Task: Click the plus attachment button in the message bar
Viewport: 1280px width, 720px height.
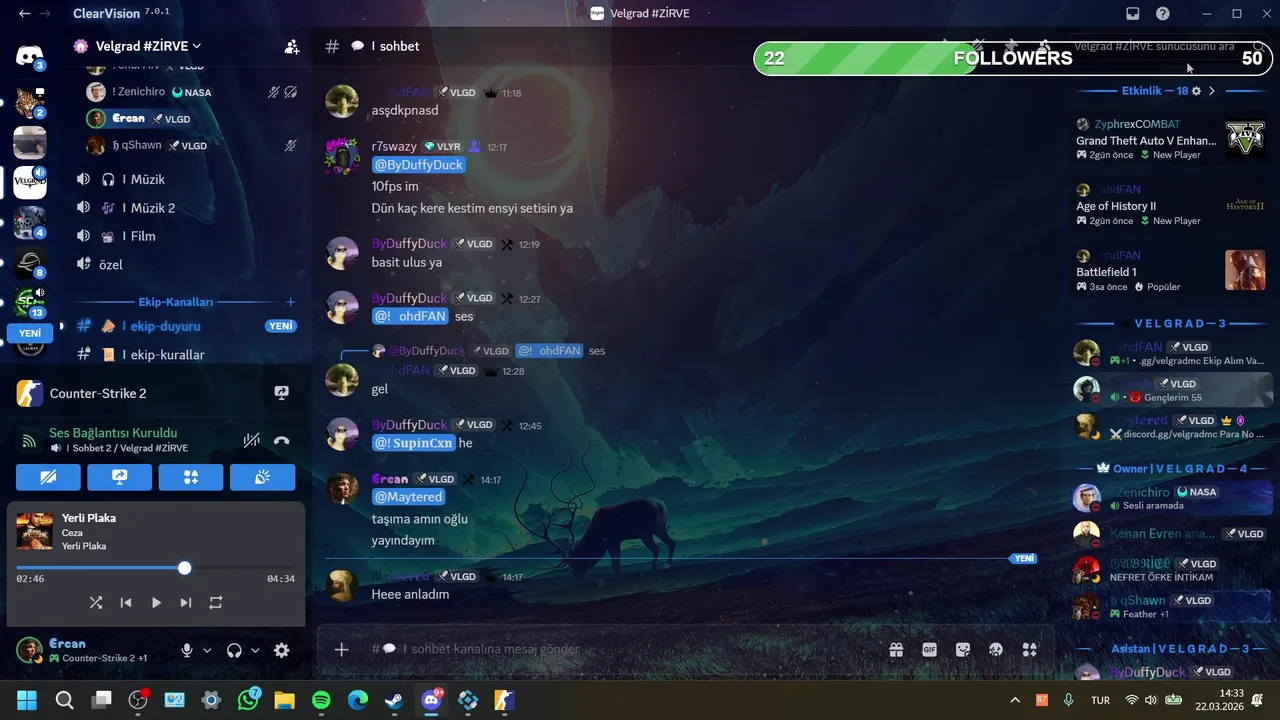Action: (x=341, y=650)
